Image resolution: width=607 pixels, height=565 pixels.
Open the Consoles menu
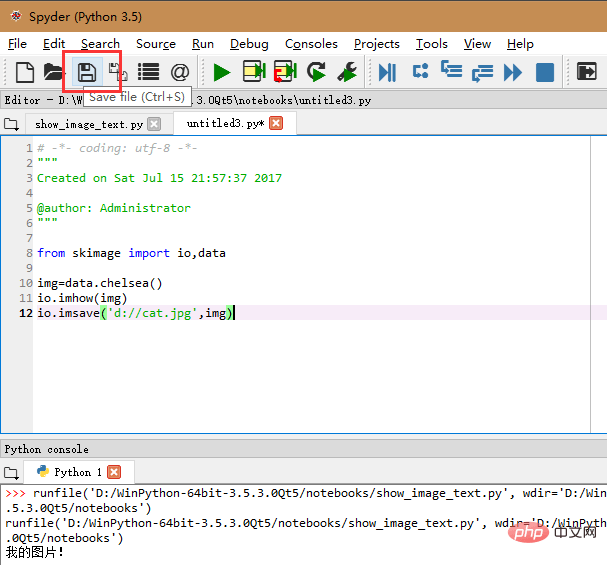pyautogui.click(x=311, y=44)
